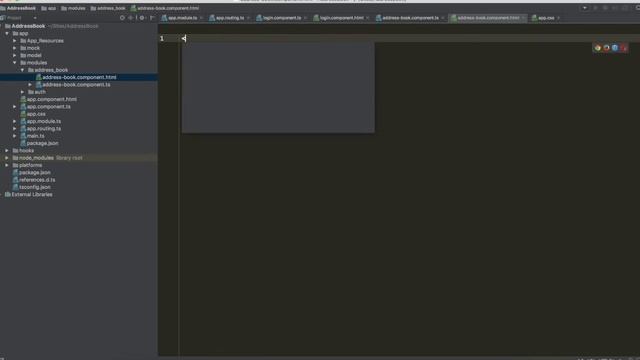Screen dimensions: 640x360
Task: Select main.ts in project tree
Action: [x=36, y=136]
